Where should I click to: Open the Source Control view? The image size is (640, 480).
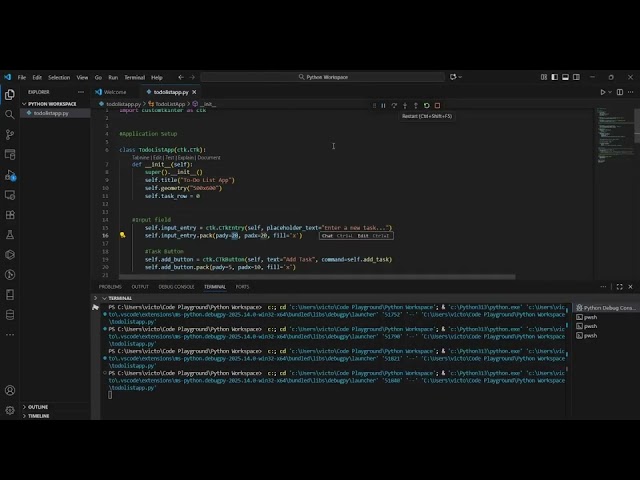point(10,135)
